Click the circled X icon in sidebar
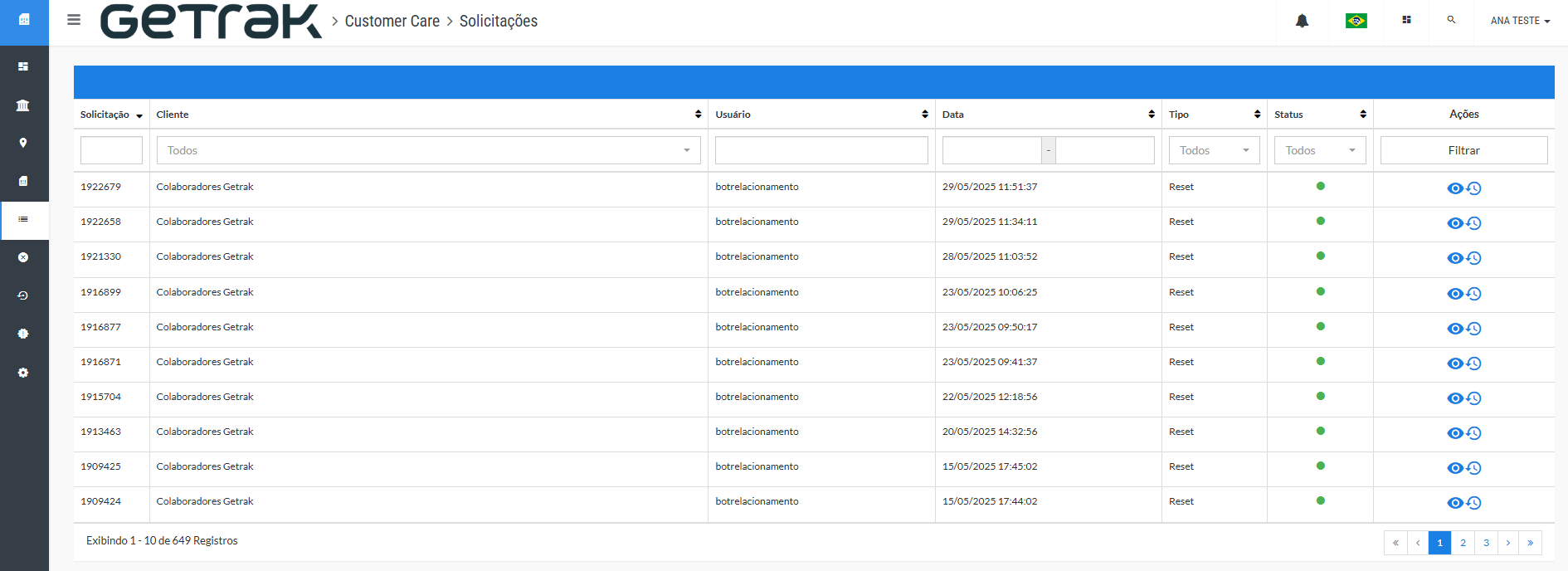 [23, 257]
